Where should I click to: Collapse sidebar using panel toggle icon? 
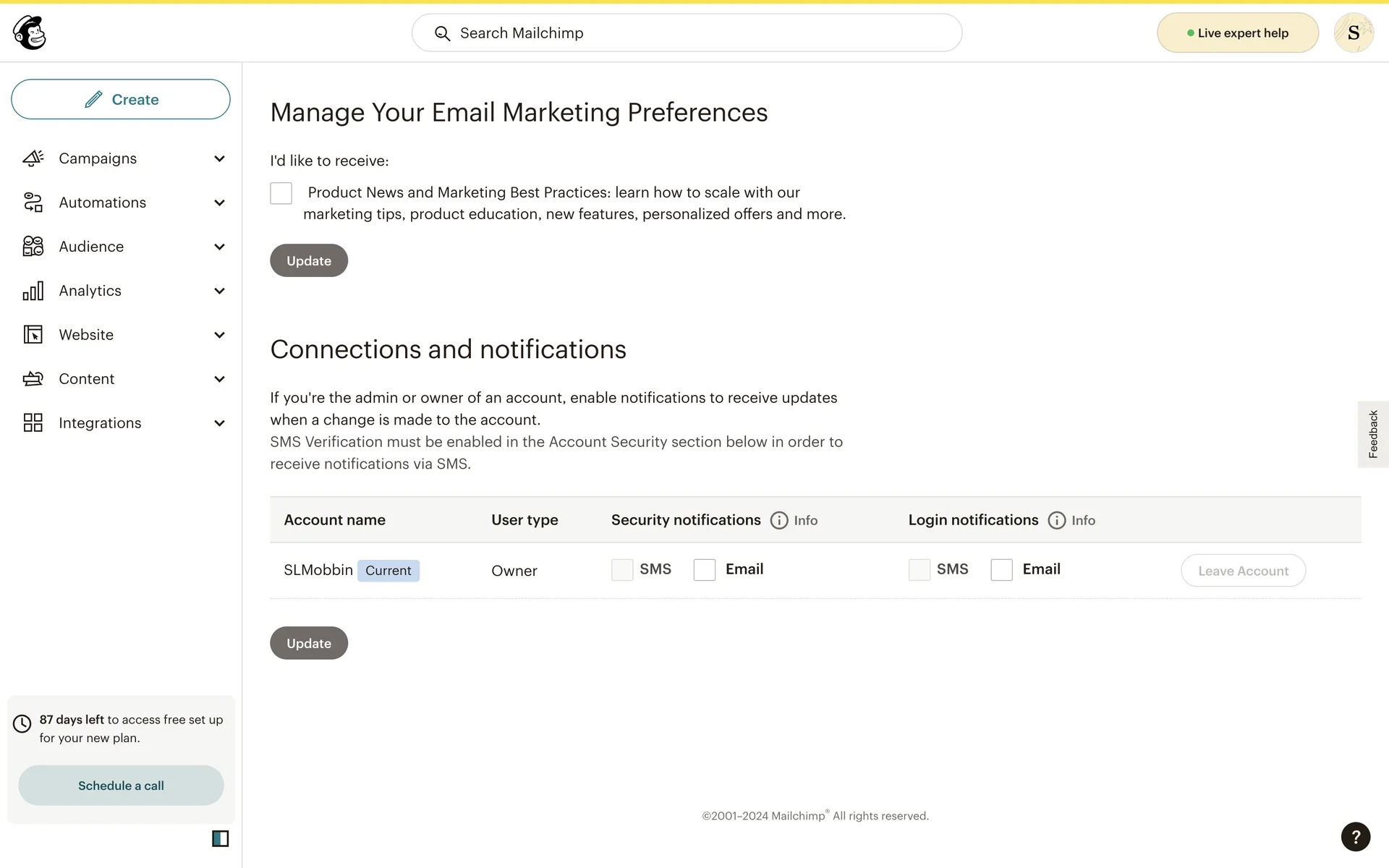(x=220, y=838)
